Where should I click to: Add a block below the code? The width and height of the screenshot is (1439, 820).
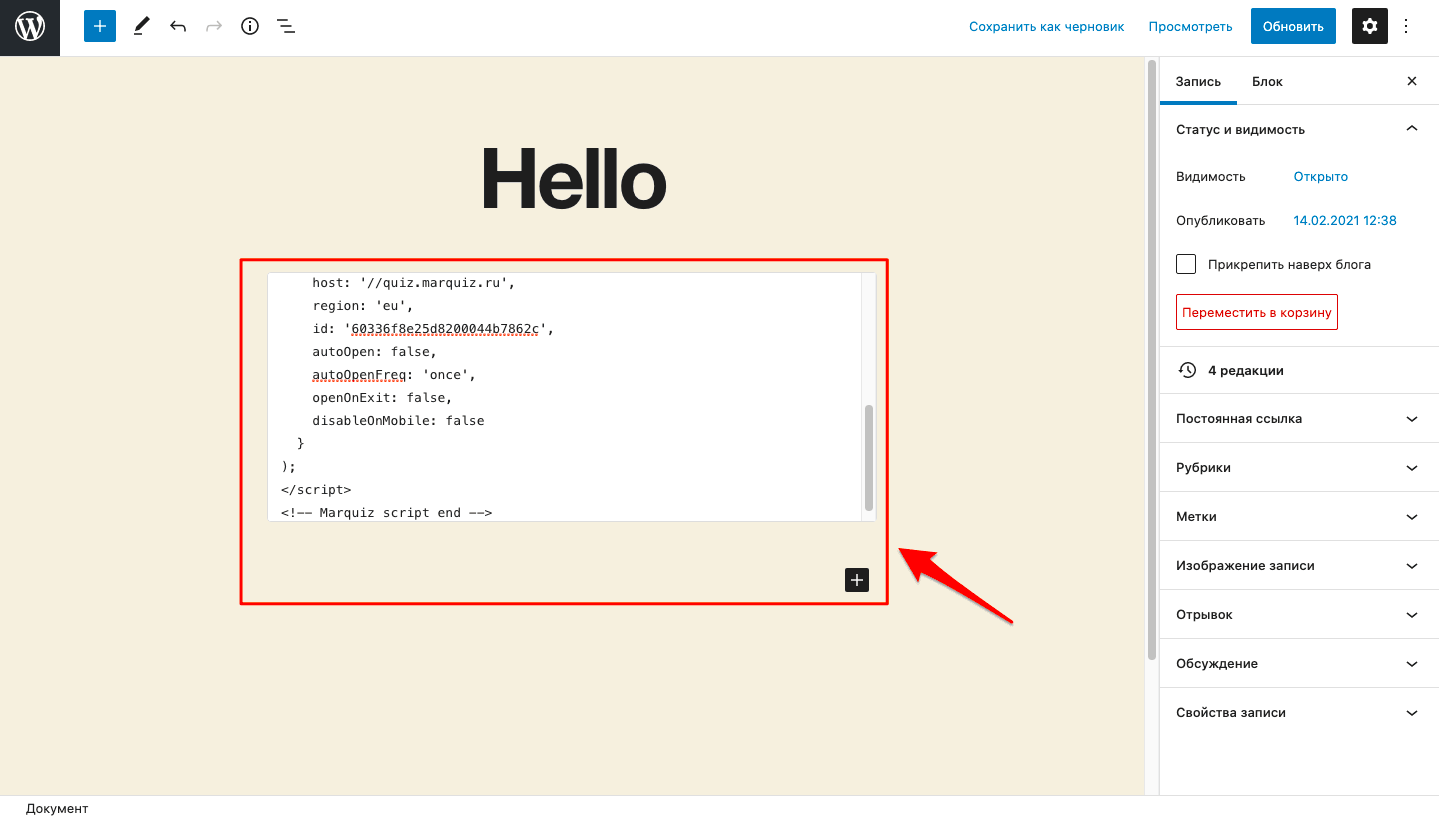click(857, 580)
